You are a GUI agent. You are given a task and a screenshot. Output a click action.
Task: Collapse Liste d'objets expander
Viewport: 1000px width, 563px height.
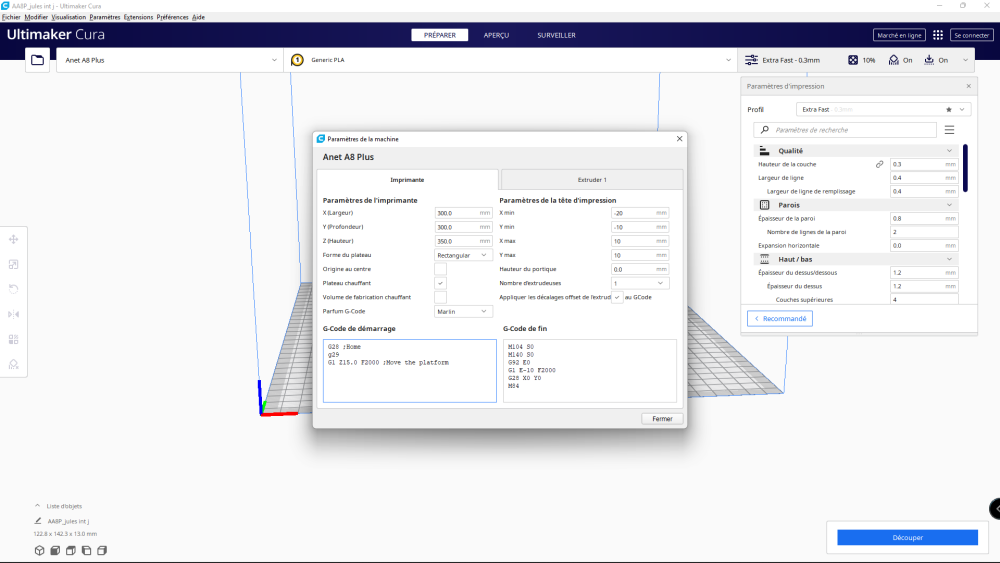click(x=37, y=506)
